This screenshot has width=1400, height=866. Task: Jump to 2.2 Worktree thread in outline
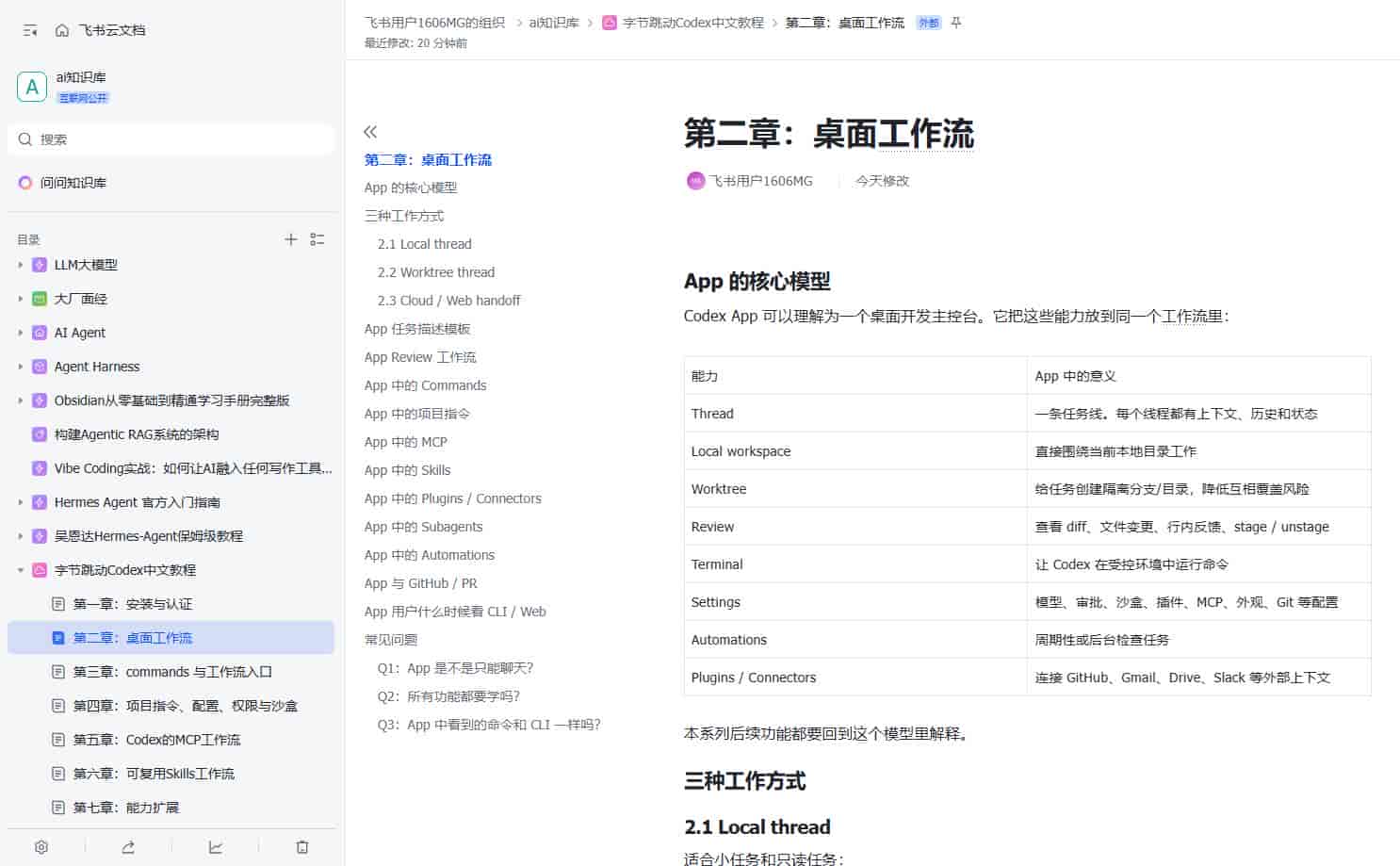(x=436, y=272)
